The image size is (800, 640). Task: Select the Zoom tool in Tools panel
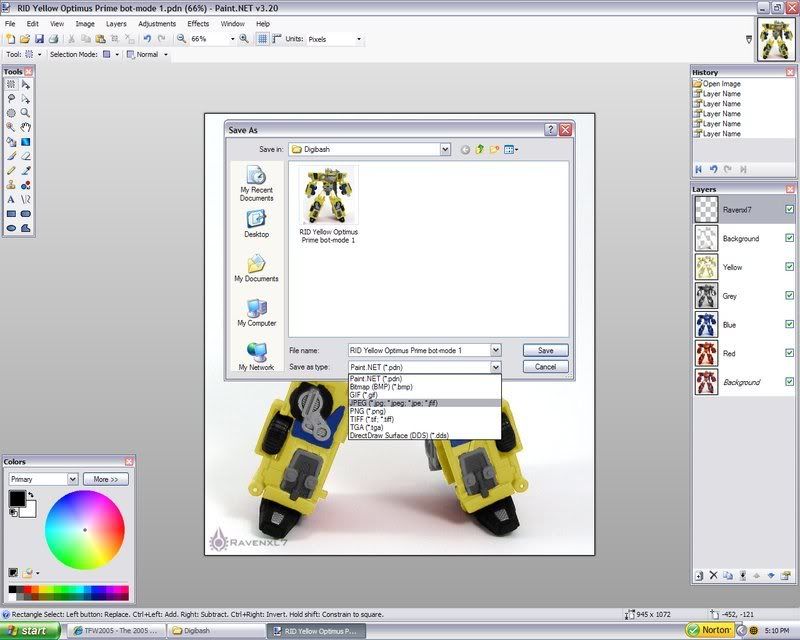26,113
